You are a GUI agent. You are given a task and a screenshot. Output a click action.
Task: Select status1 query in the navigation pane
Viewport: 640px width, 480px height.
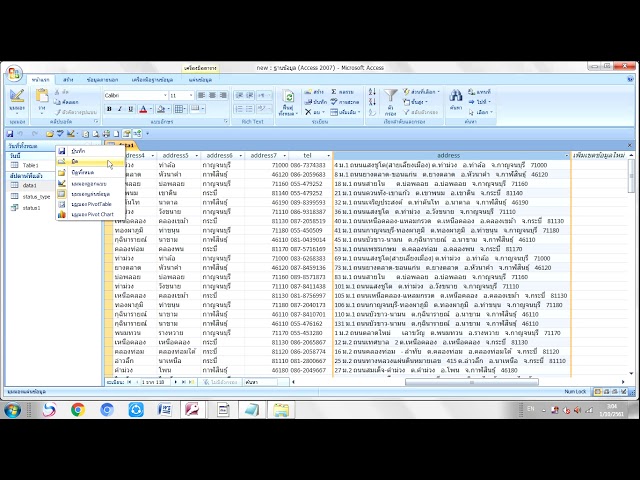31,208
